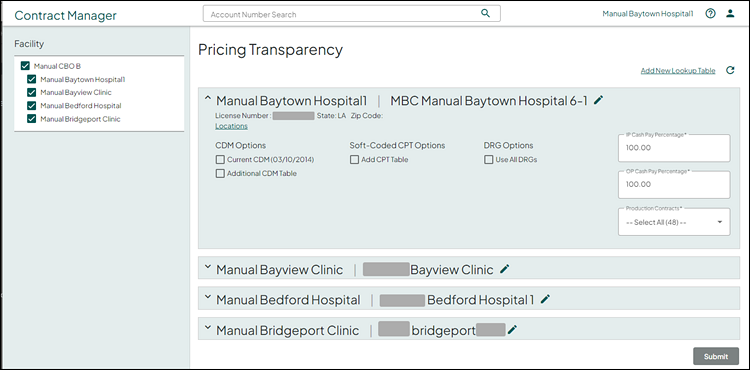
Task: Uncheck Manual Bridgeport Clinic facility checkbox
Action: tap(32, 119)
